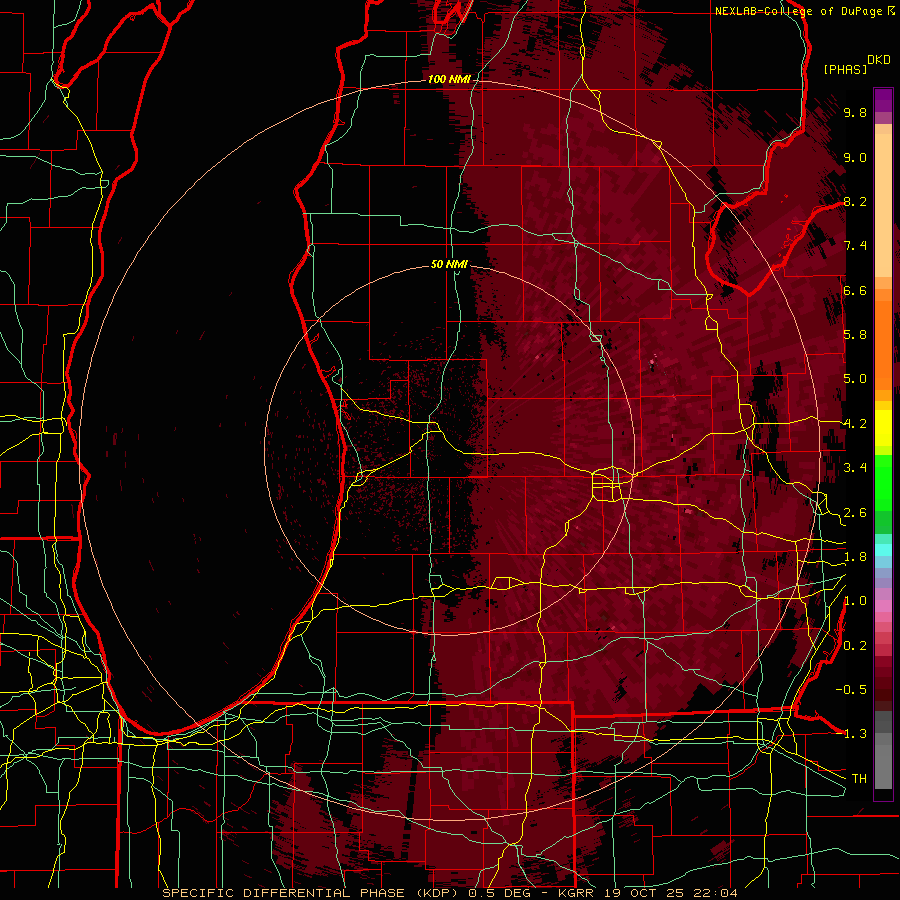Click the 22:04 timestamp in caption
Screen dimensions: 900x900
pyautogui.click(x=715, y=893)
